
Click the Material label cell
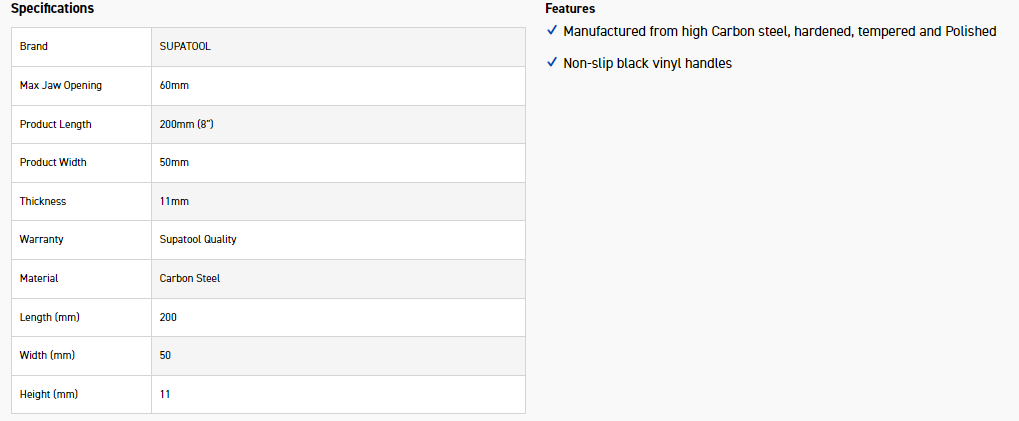point(81,278)
